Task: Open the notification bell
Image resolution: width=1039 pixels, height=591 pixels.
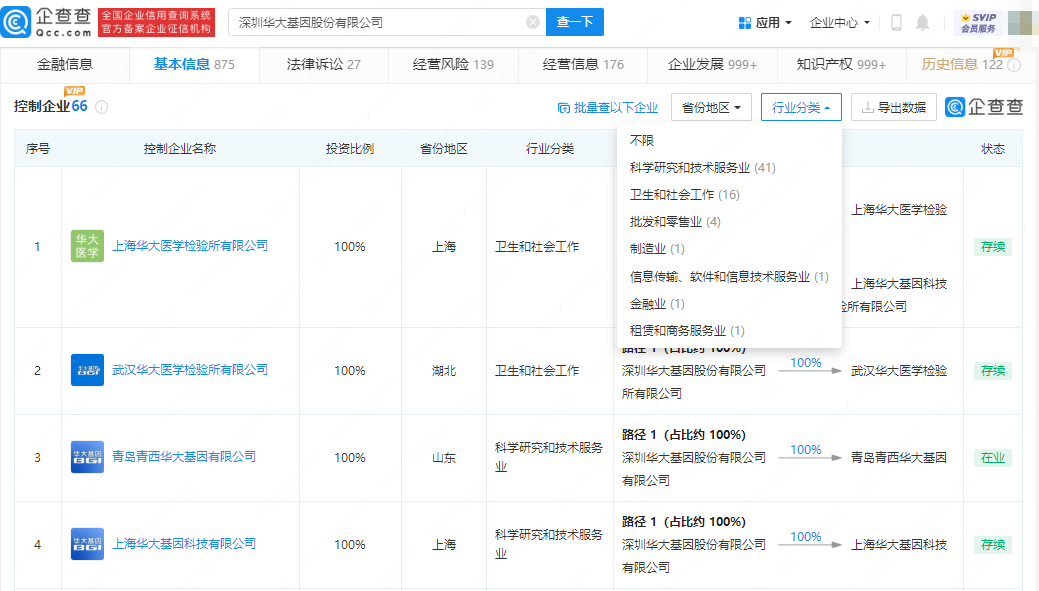Action: click(x=922, y=23)
